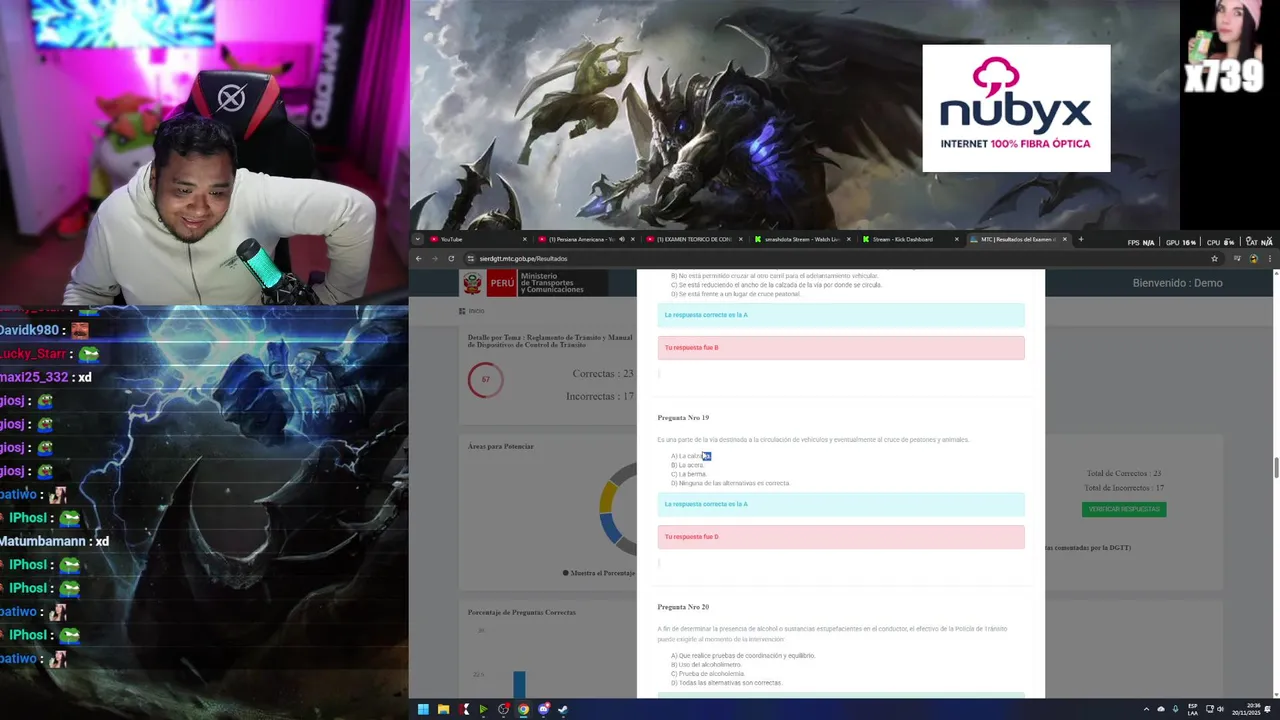Image resolution: width=1280 pixels, height=720 pixels.
Task: Click the nubyx internet fibra óptica banner
Action: coord(1016,108)
